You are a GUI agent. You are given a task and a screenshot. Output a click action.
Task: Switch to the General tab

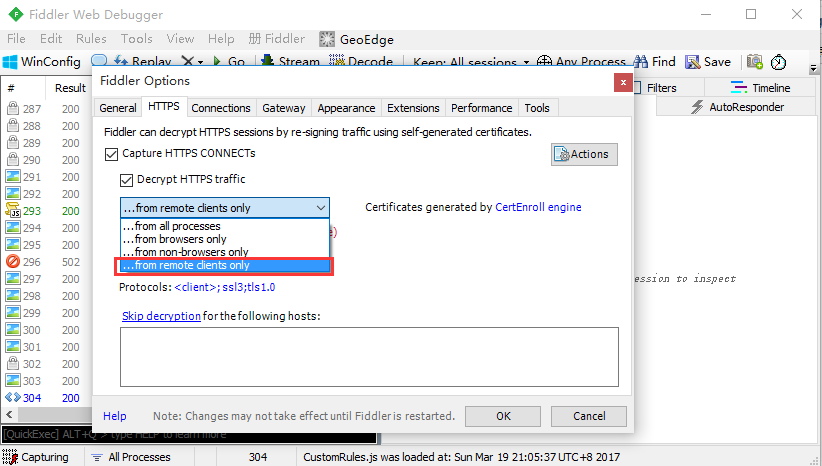118,108
